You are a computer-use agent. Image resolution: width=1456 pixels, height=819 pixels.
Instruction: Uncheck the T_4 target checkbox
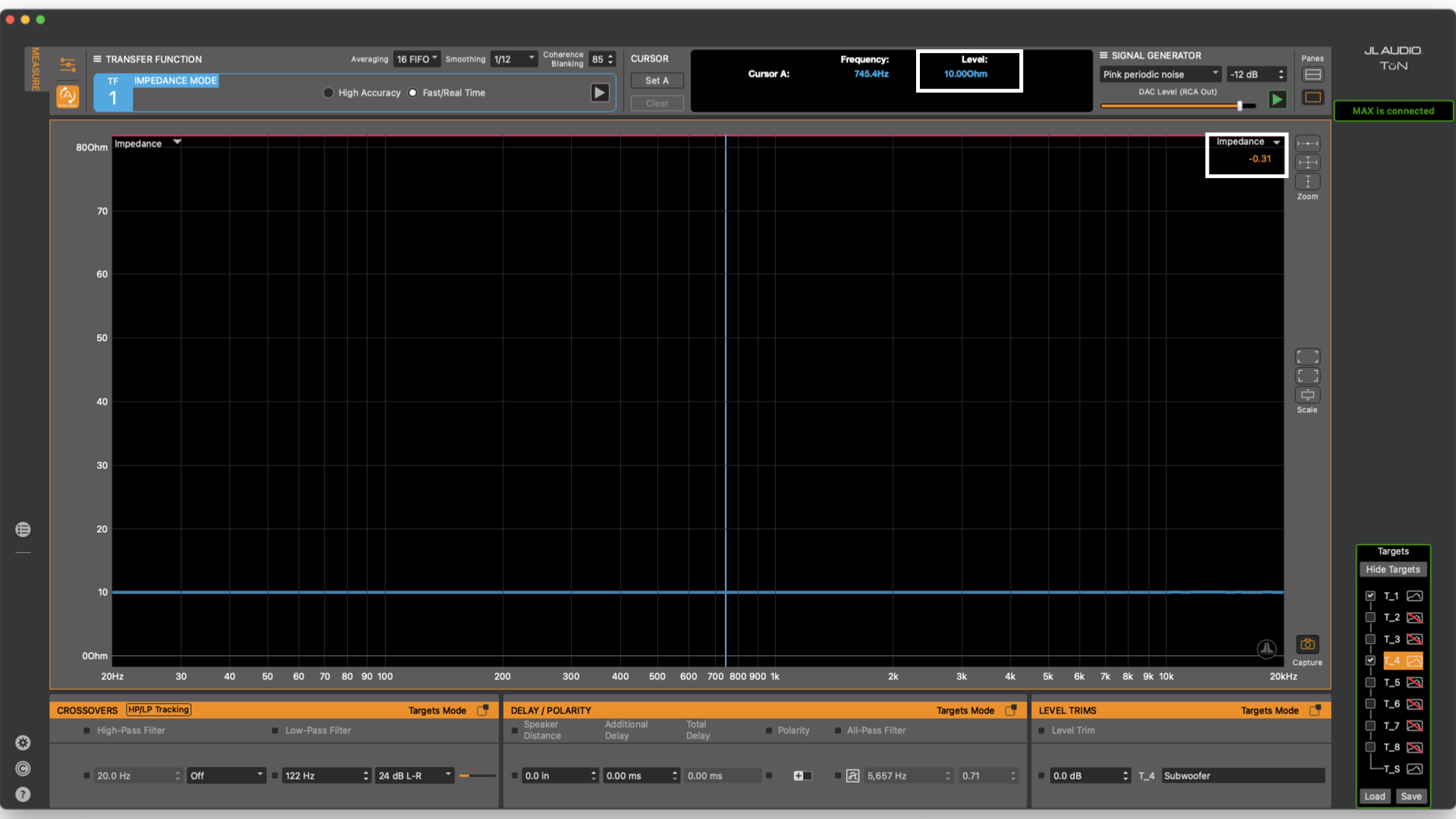coord(1370,661)
